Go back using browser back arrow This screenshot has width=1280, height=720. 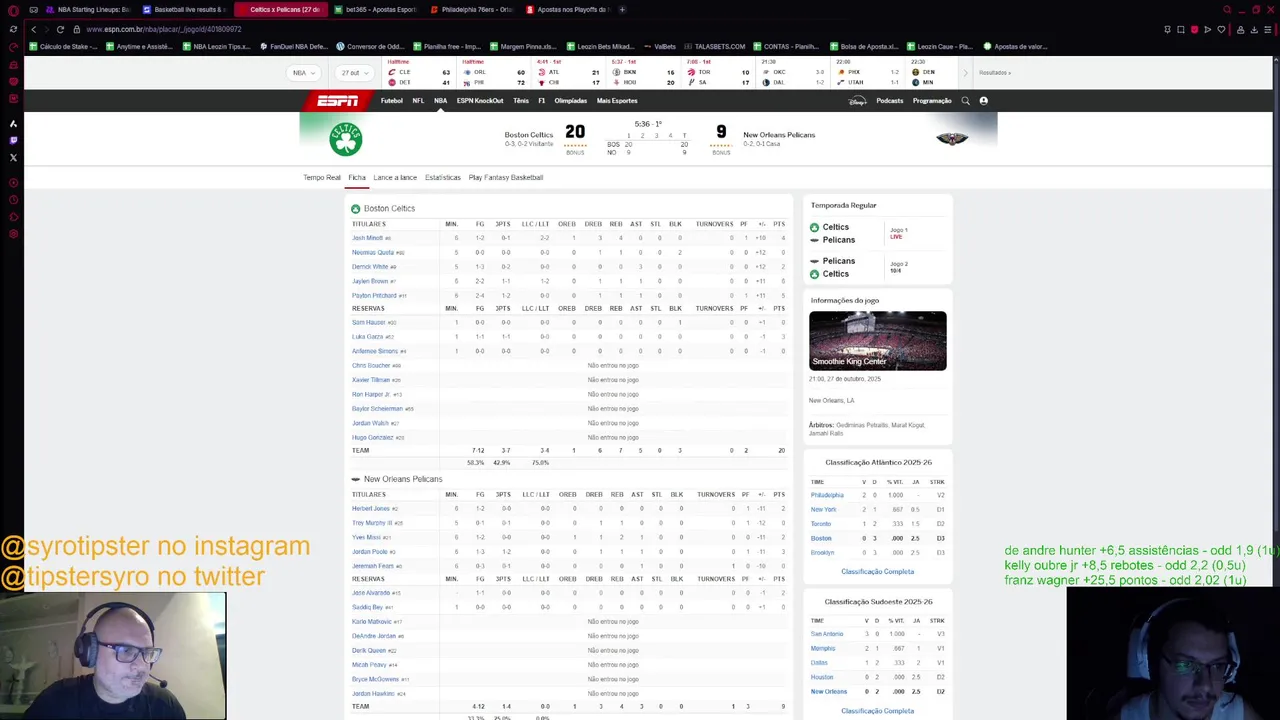(33, 29)
